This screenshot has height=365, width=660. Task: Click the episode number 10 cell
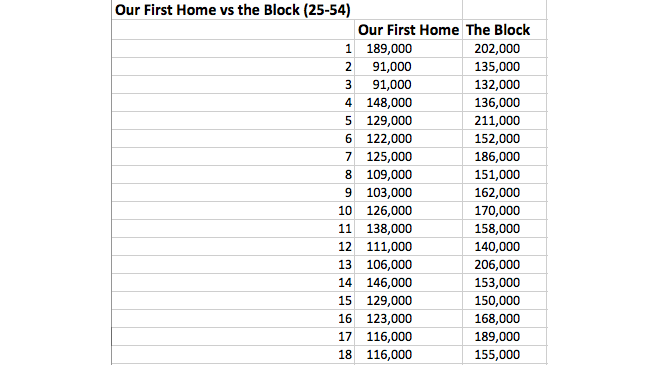(233, 210)
